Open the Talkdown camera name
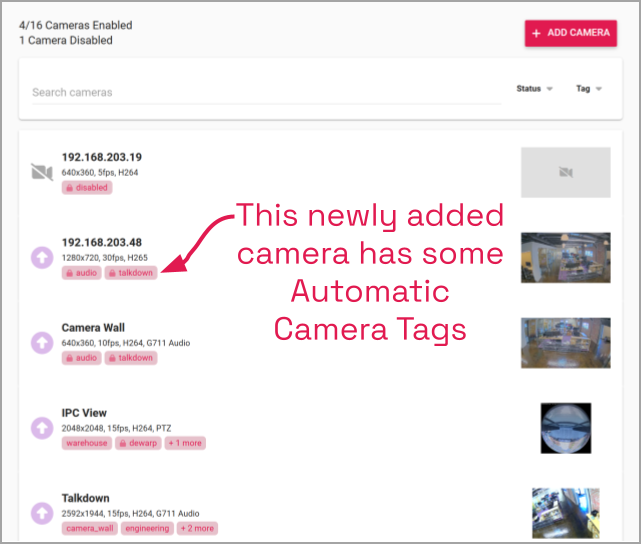 (85, 498)
